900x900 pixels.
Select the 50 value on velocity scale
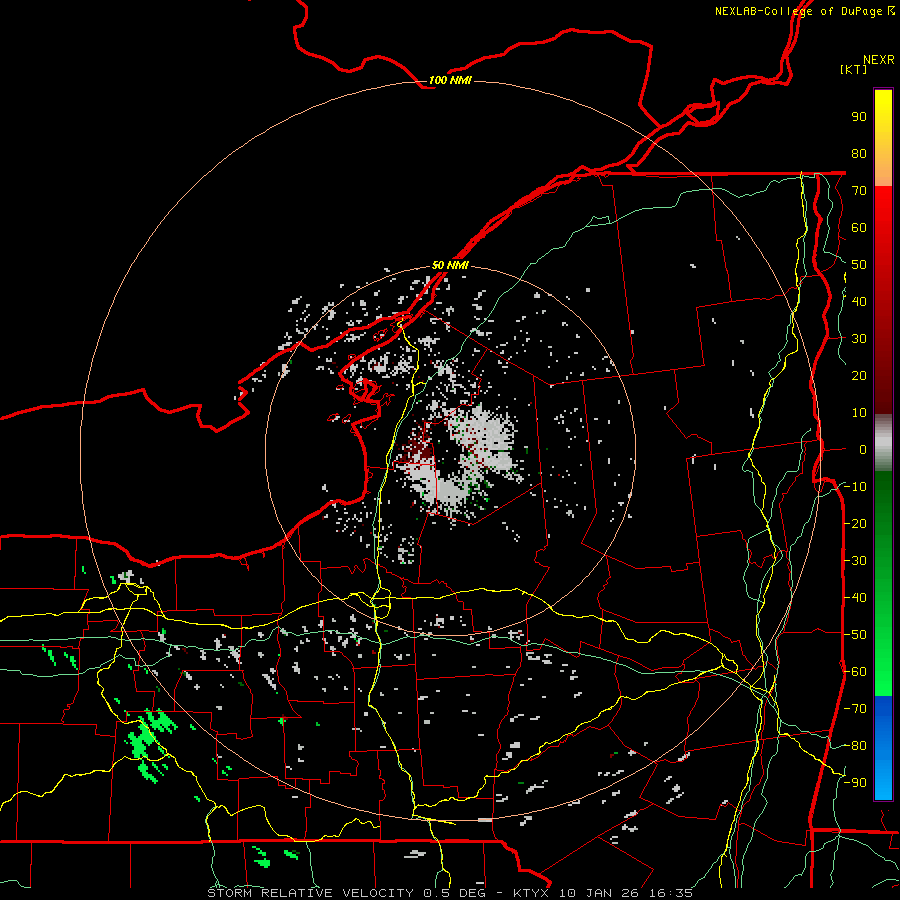point(859,265)
